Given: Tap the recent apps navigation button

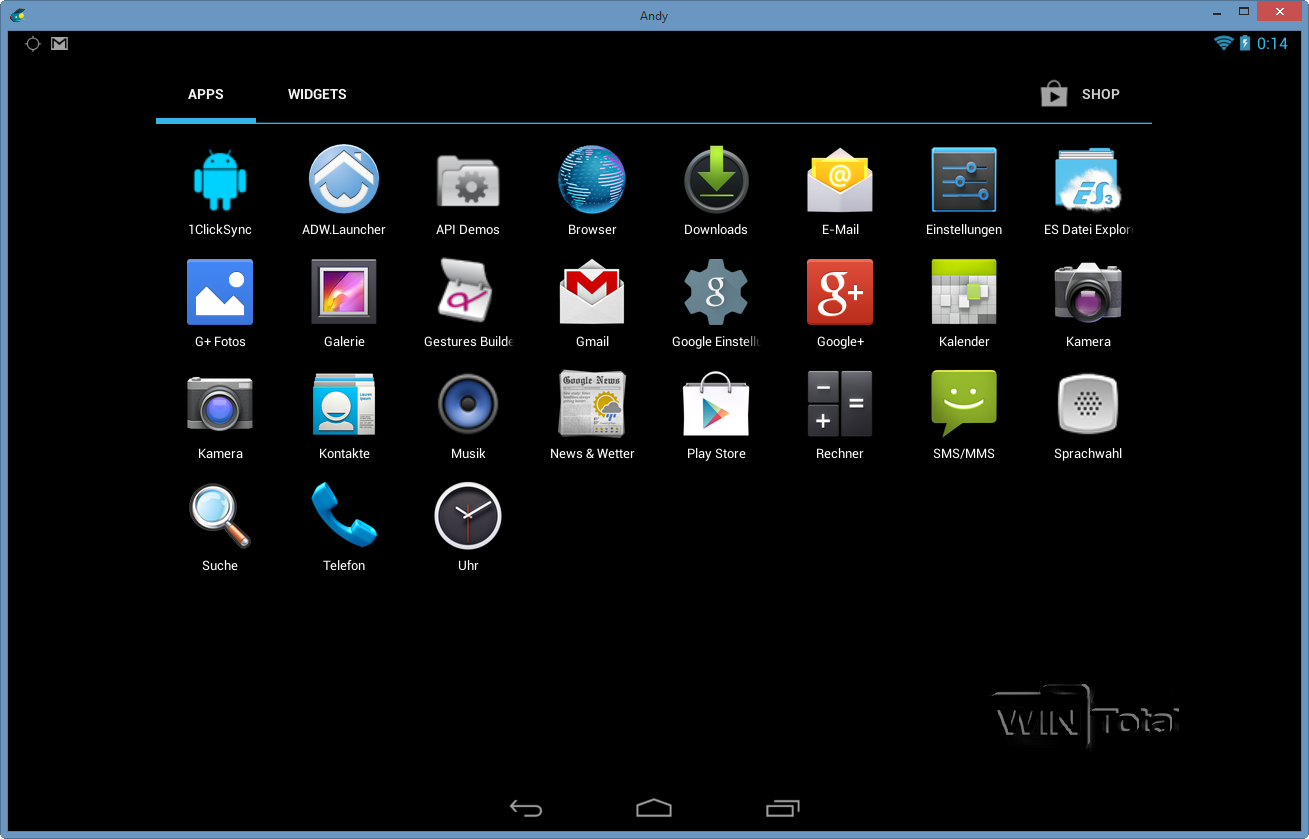Looking at the screenshot, I should point(783,807).
